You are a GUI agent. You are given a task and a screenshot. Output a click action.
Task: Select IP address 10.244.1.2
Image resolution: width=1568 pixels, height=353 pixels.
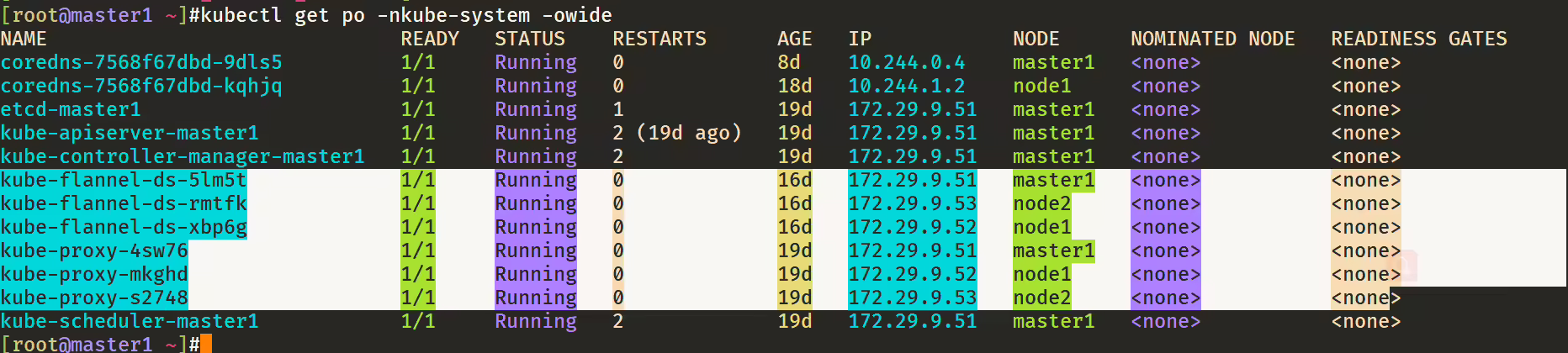(907, 86)
